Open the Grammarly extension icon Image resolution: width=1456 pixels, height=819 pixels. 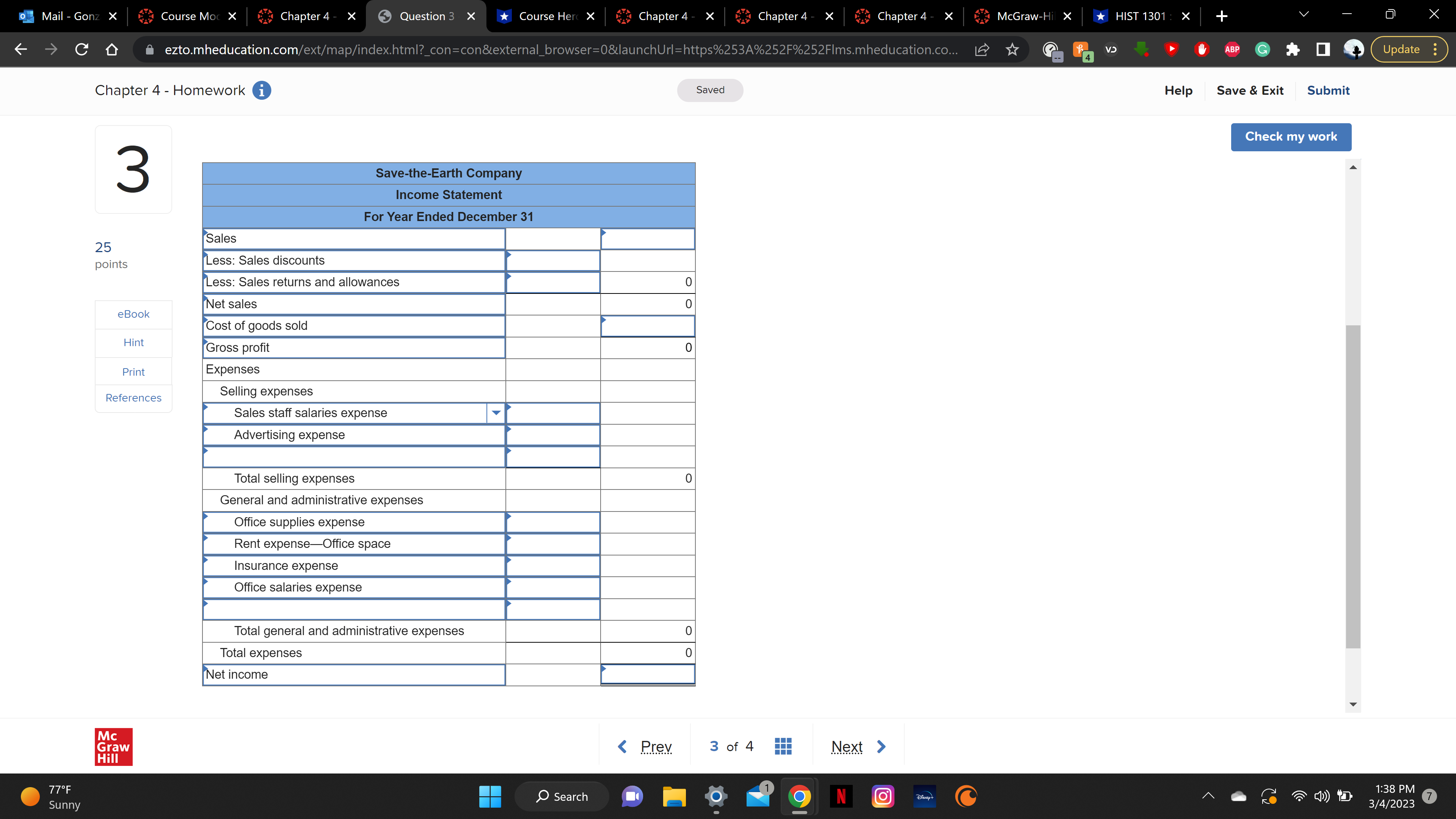point(1262,49)
